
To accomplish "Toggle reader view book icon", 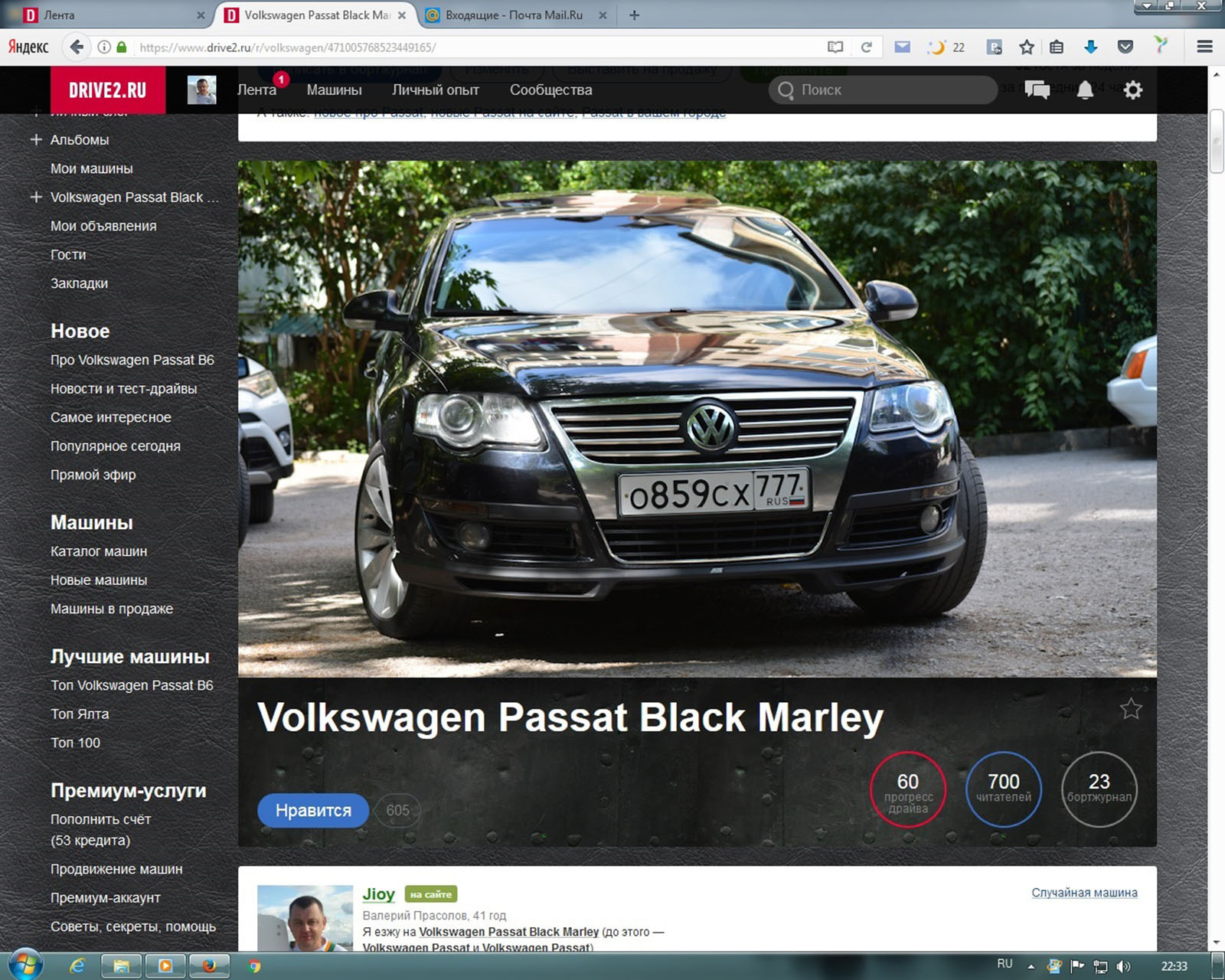I will pyautogui.click(x=835, y=47).
